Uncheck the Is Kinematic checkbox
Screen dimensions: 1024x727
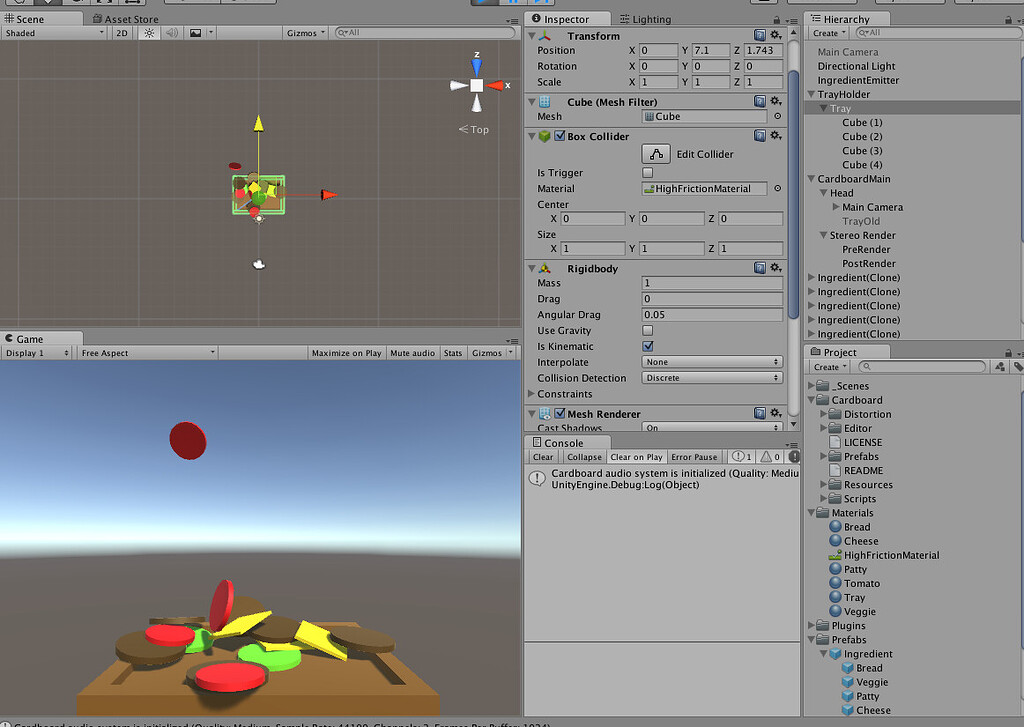[647, 346]
